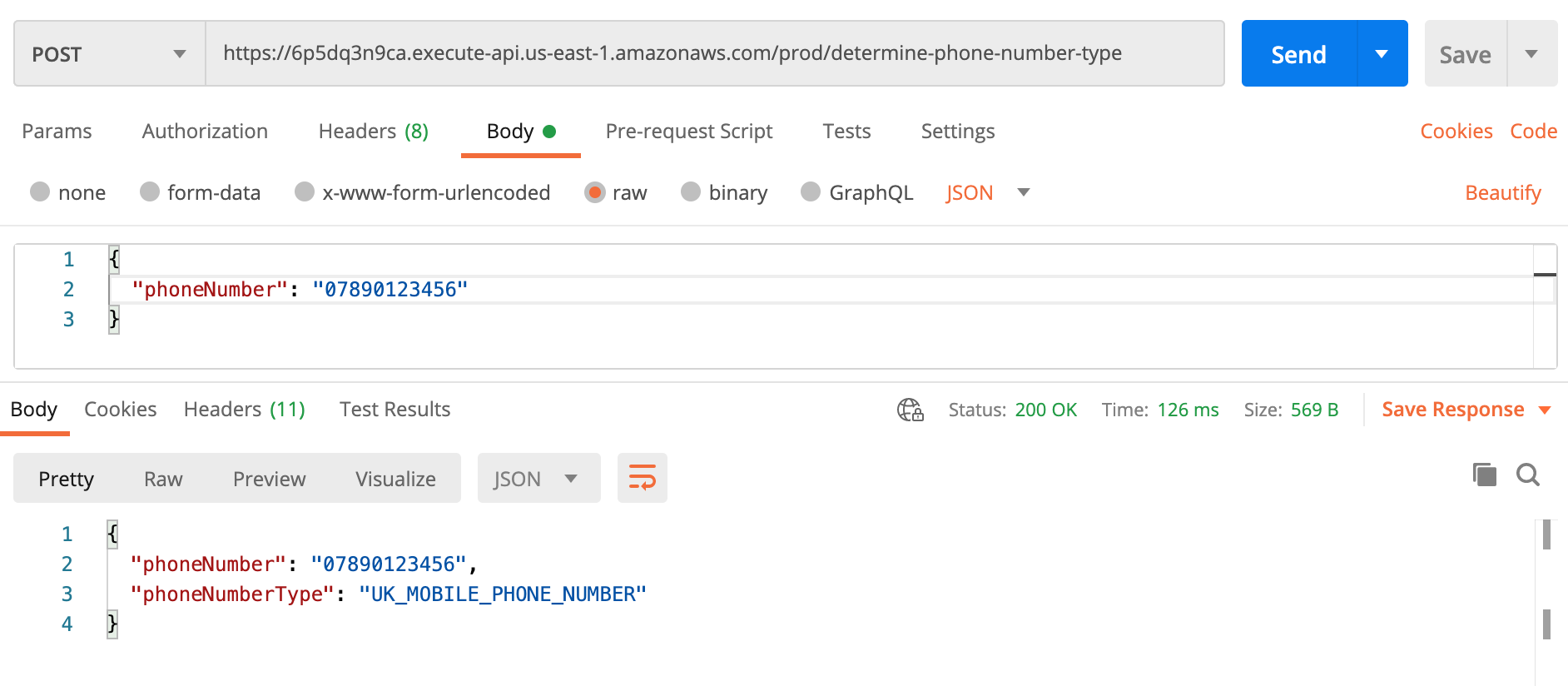The image size is (1568, 686).
Task: Open the response Headers (11) tab
Action: click(245, 410)
